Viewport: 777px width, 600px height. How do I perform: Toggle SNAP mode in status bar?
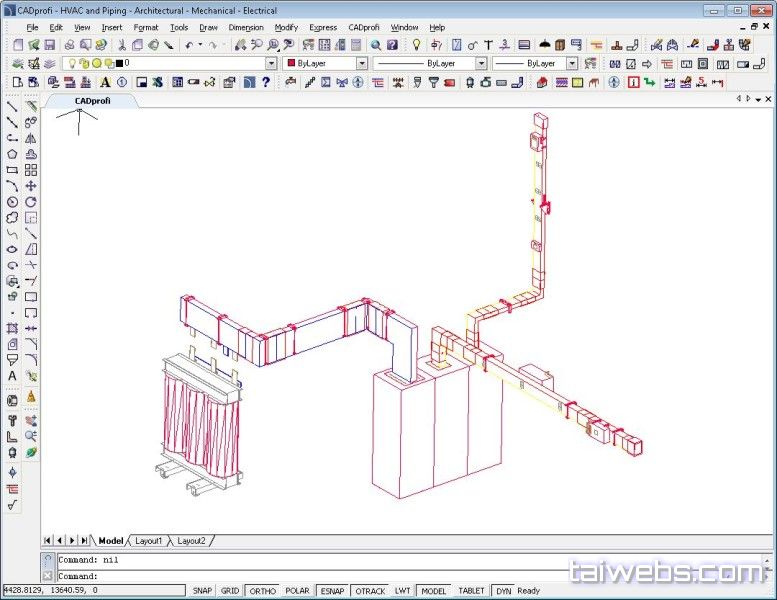tap(203, 591)
